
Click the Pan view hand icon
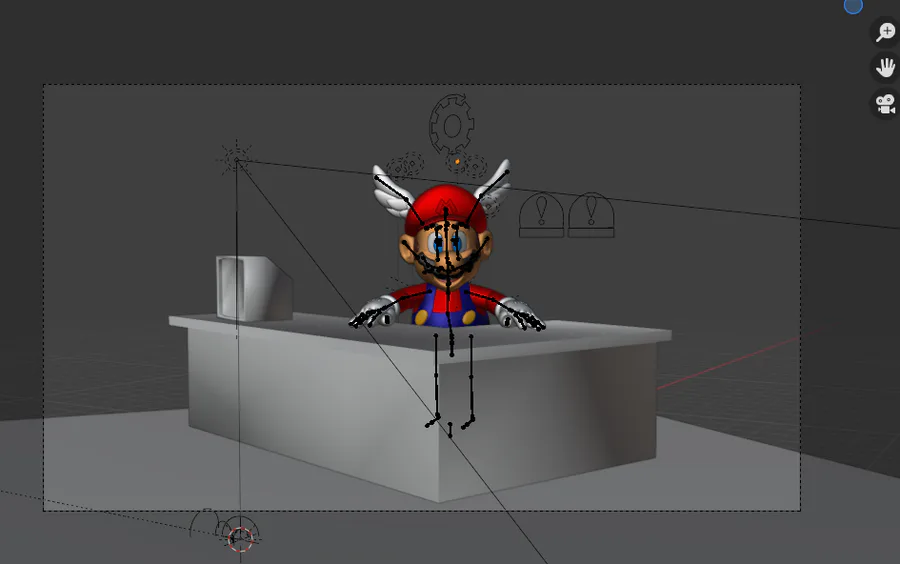click(x=885, y=68)
